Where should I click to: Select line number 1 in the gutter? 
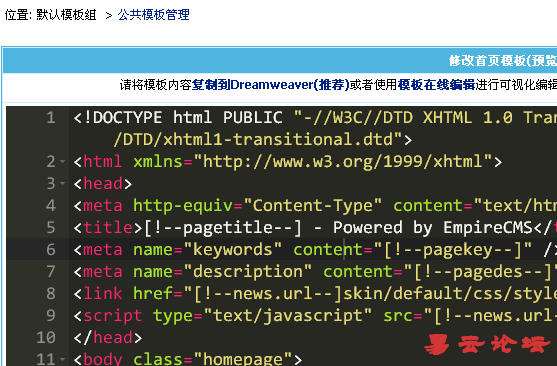pos(50,118)
